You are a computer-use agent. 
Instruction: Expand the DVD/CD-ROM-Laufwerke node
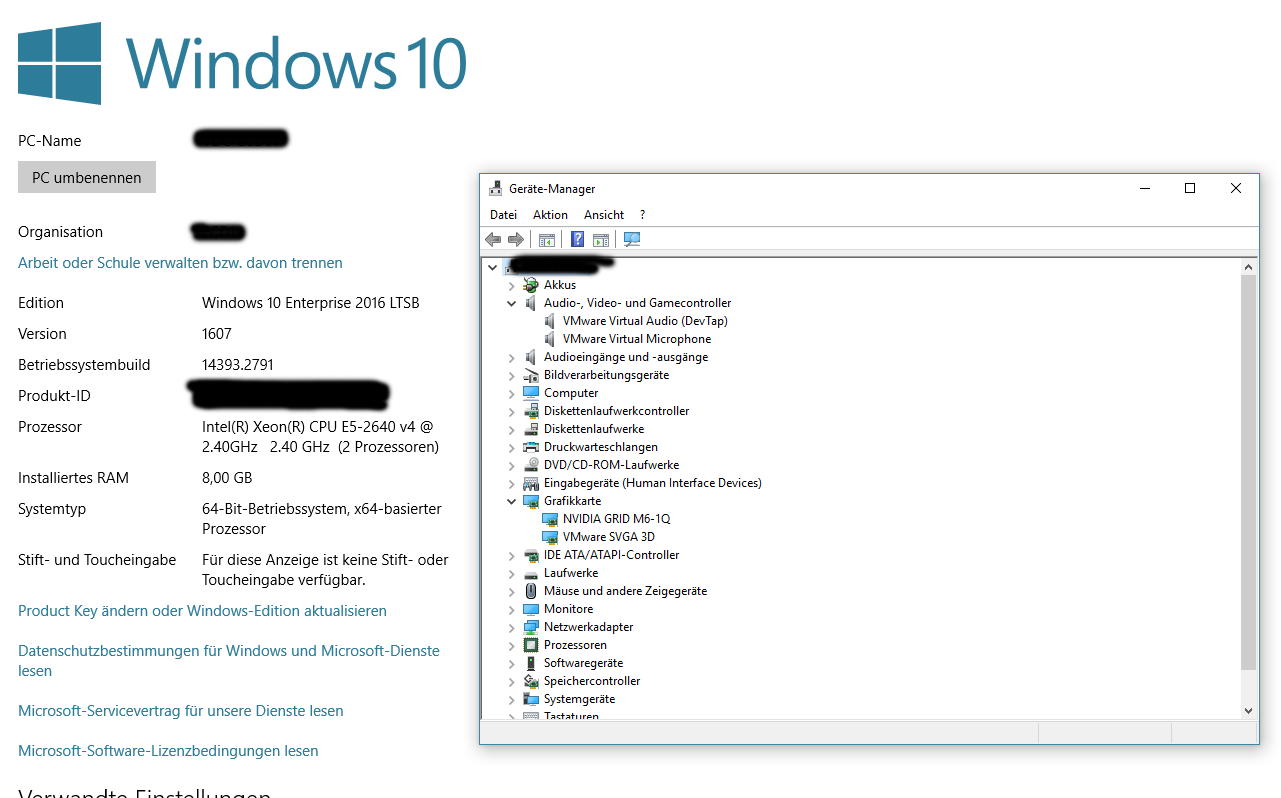(x=511, y=465)
